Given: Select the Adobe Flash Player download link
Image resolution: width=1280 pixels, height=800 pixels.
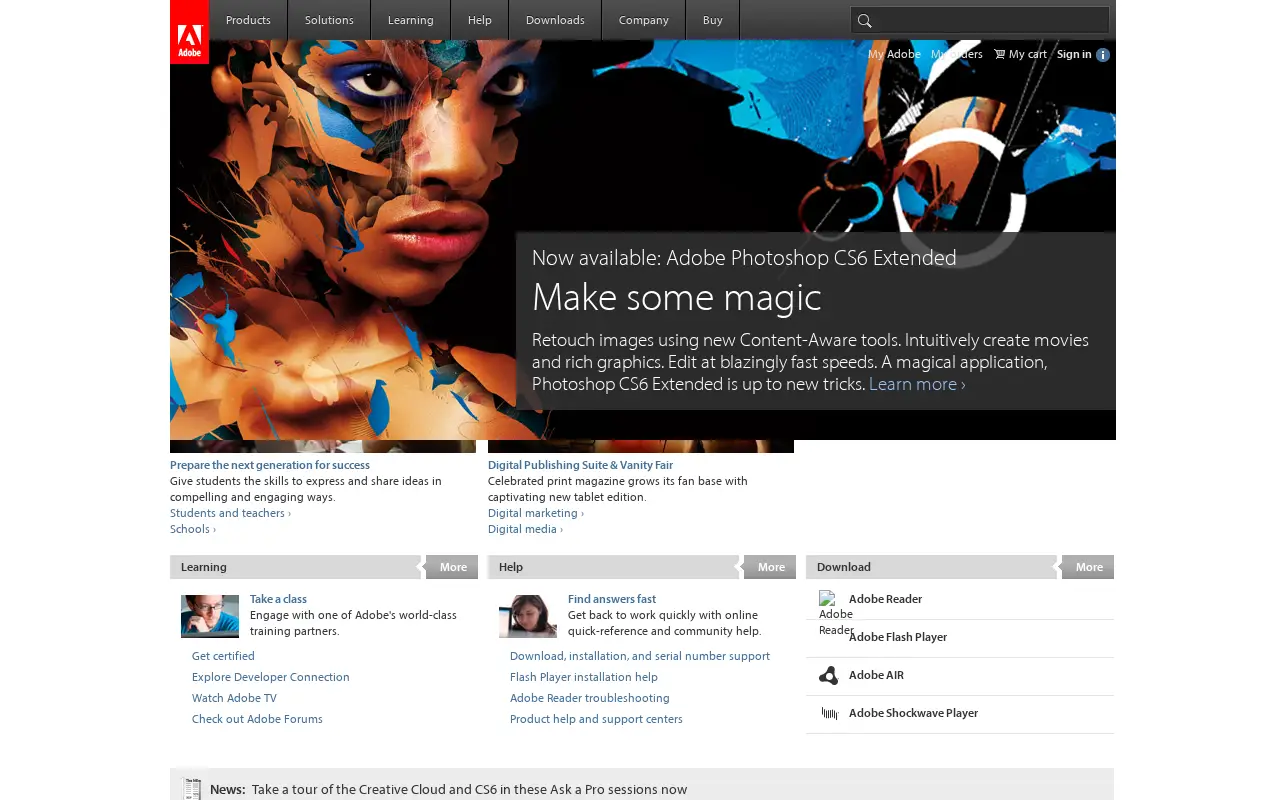Looking at the screenshot, I should click(898, 637).
